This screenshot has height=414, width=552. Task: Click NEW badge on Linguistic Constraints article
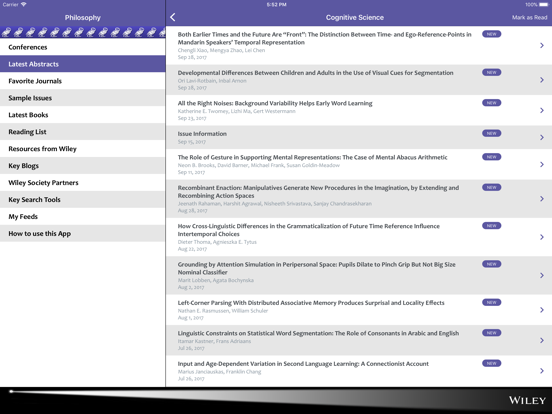491,333
